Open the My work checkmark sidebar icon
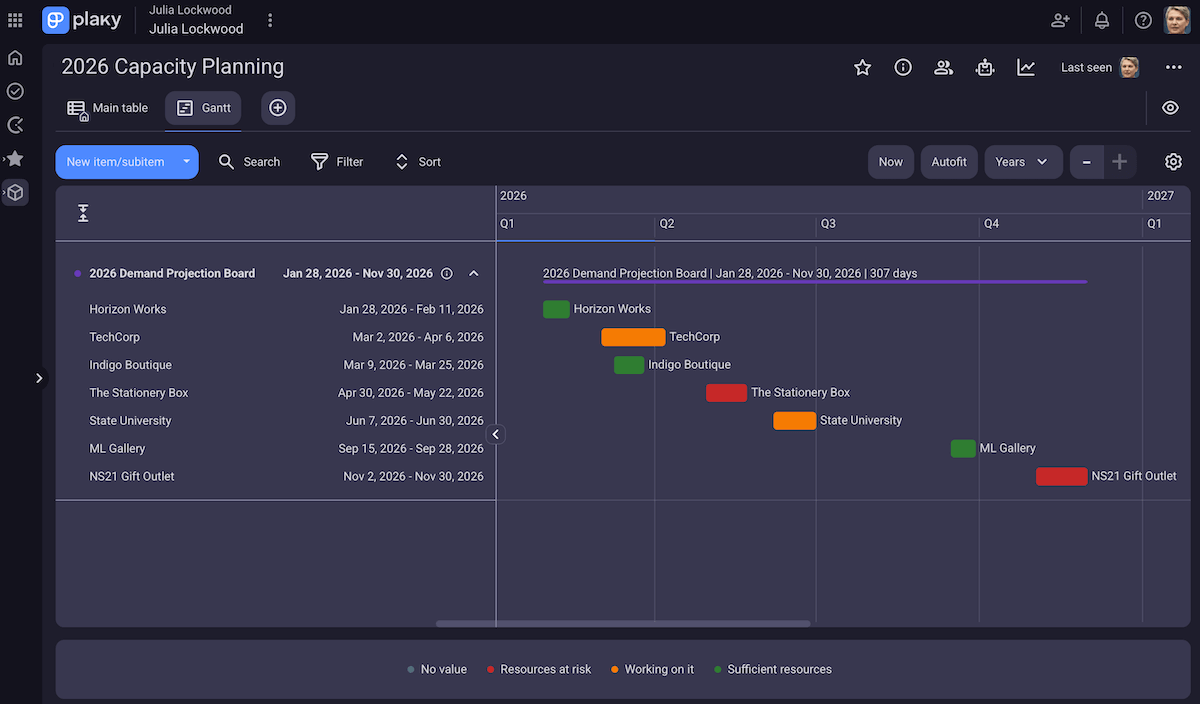Viewport: 1200px width, 704px height. [15, 90]
